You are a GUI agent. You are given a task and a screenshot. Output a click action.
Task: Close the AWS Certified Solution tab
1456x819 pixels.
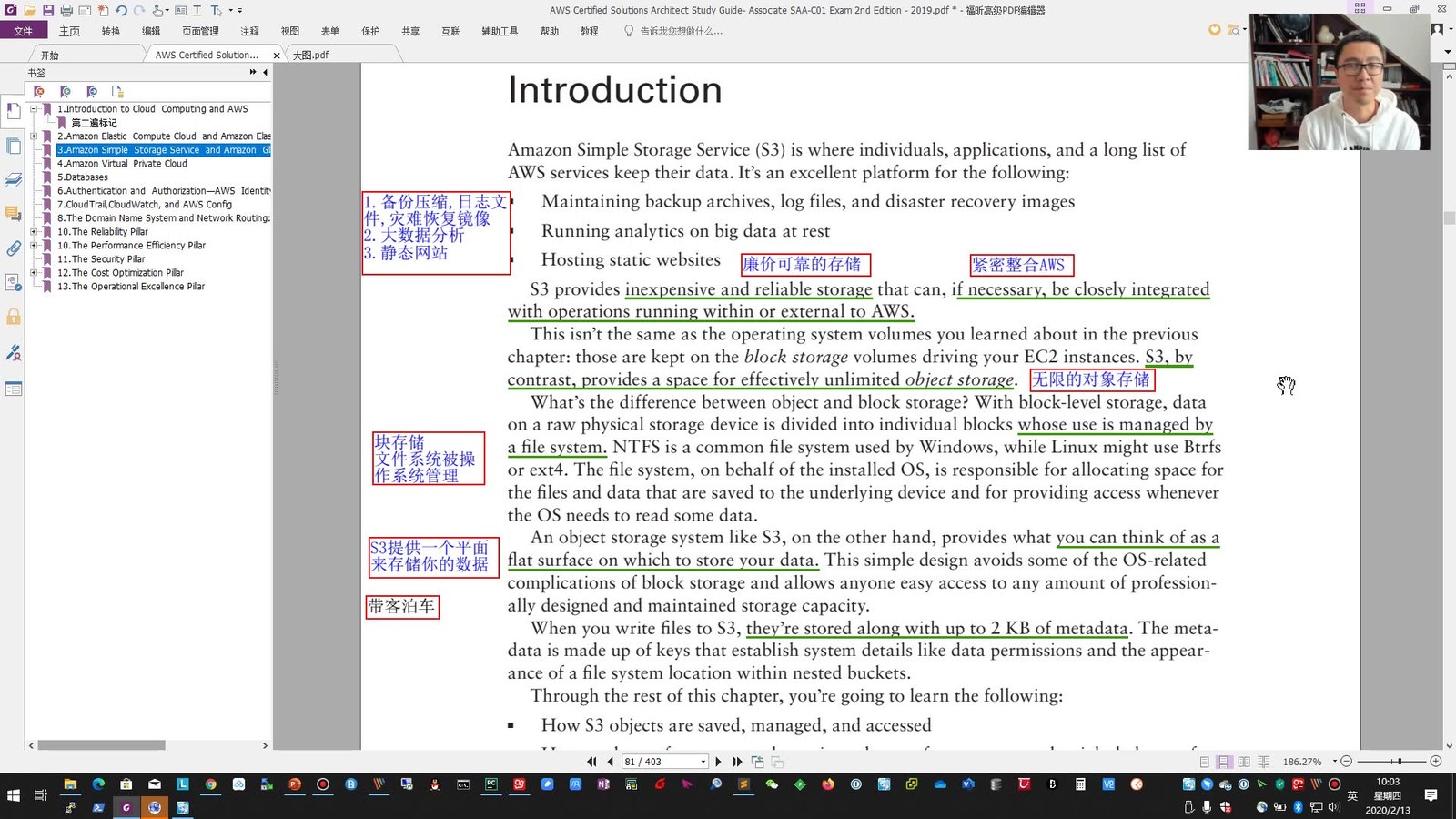tap(277, 56)
